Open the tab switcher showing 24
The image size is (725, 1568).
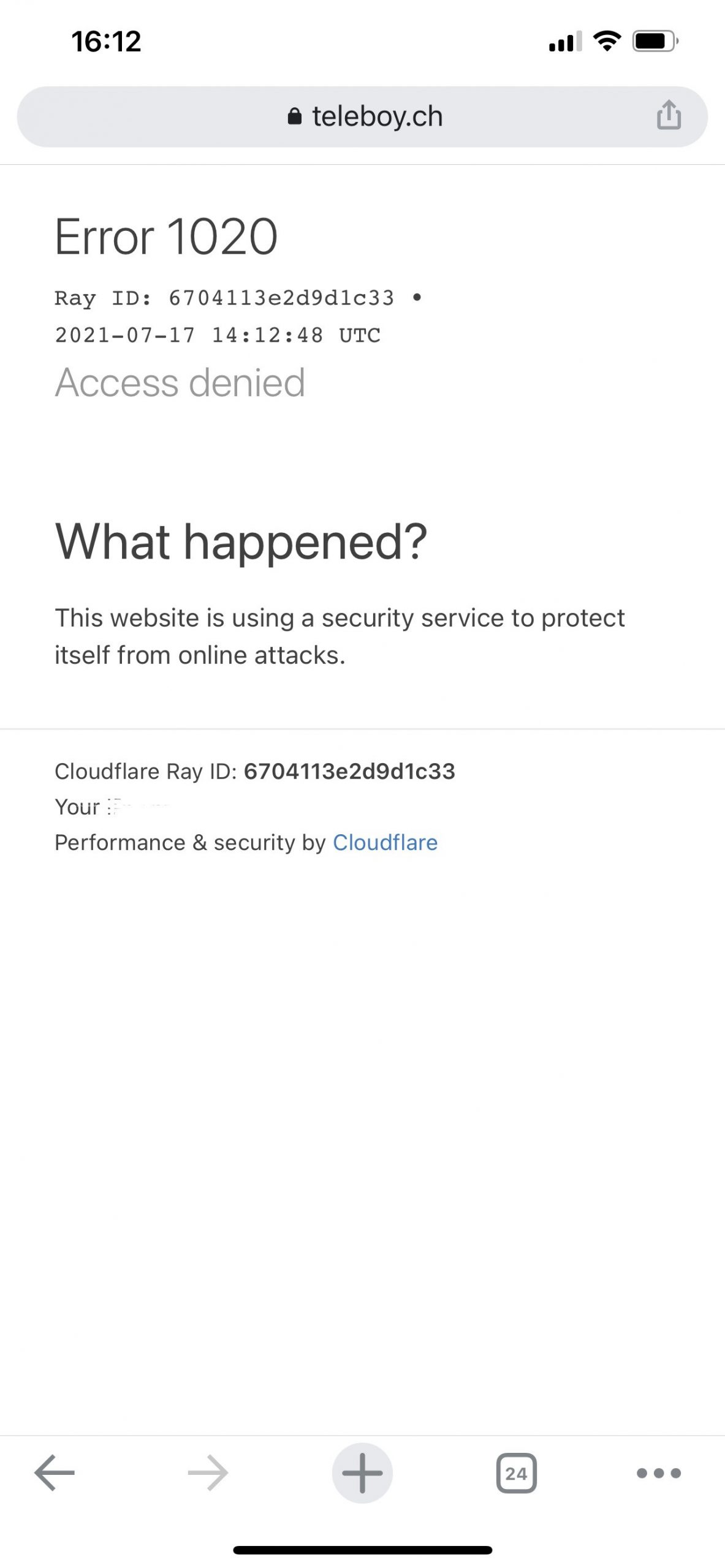[516, 1472]
